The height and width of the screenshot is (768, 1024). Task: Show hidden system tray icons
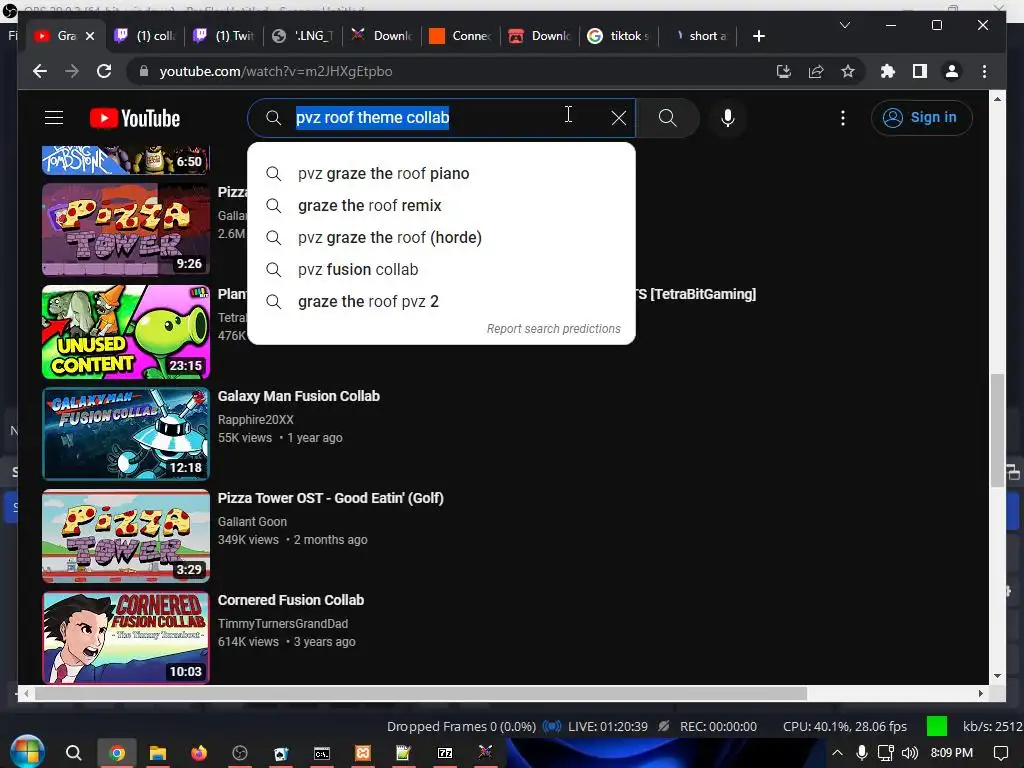[x=837, y=753]
